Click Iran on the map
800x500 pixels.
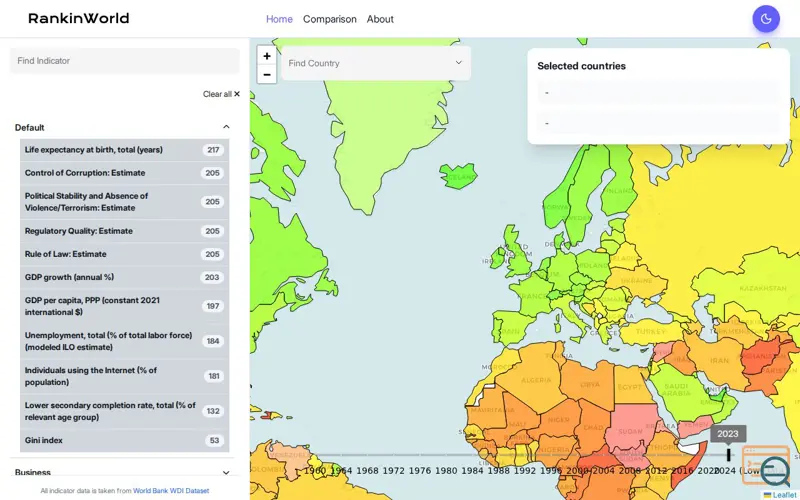pyautogui.click(x=717, y=359)
